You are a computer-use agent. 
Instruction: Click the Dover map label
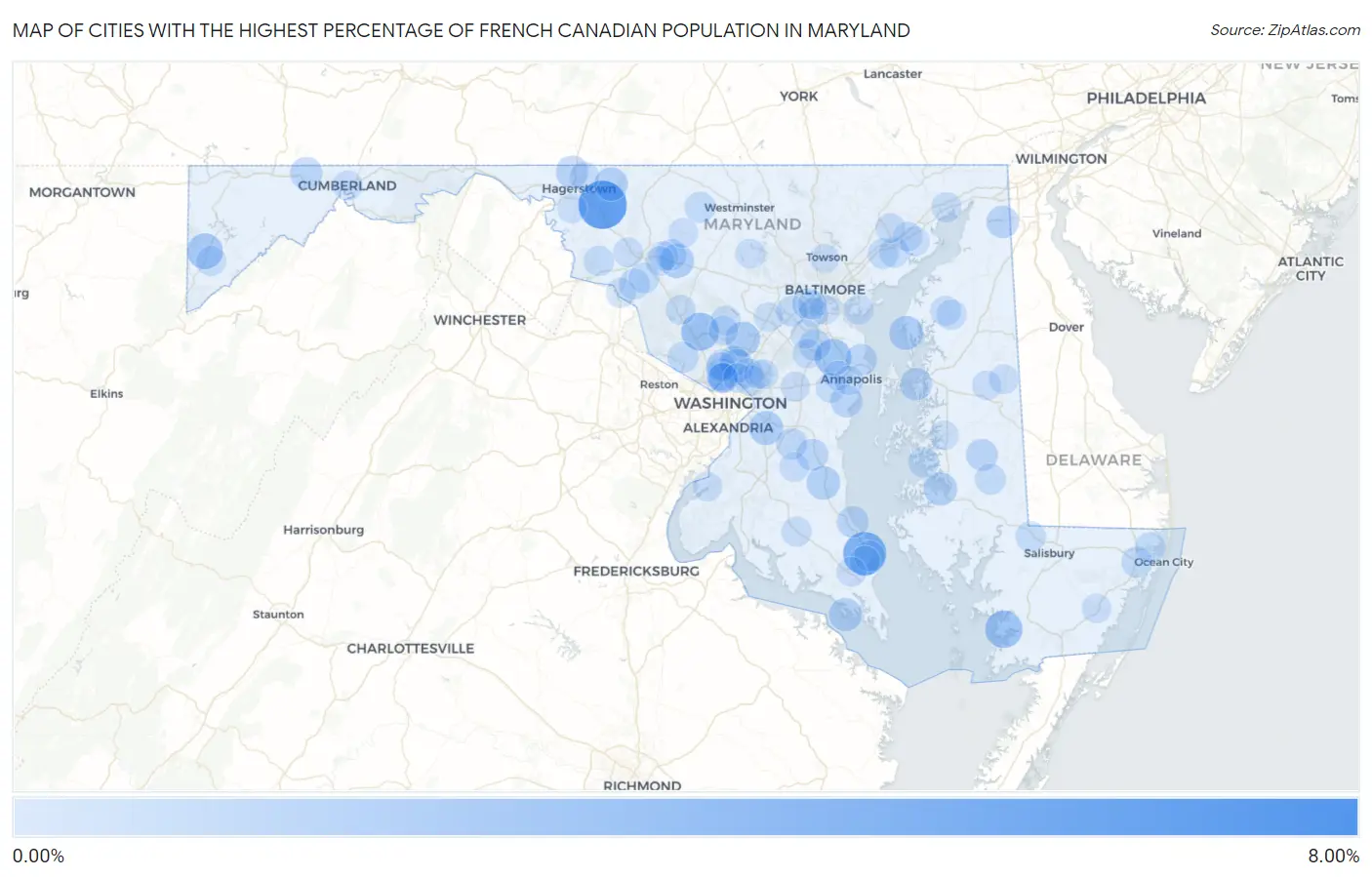pyautogui.click(x=1066, y=327)
